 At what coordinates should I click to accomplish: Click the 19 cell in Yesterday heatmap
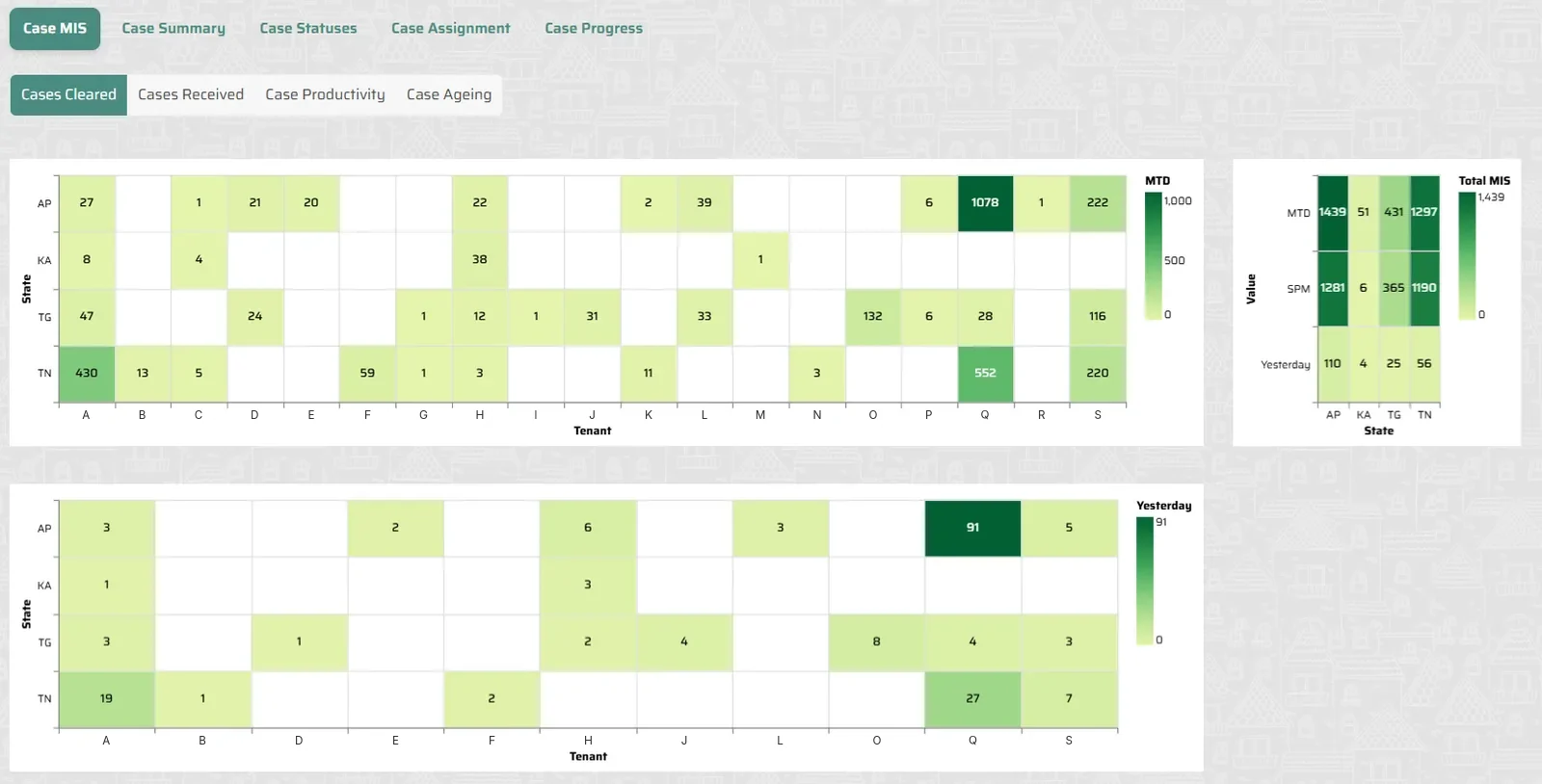tap(107, 699)
